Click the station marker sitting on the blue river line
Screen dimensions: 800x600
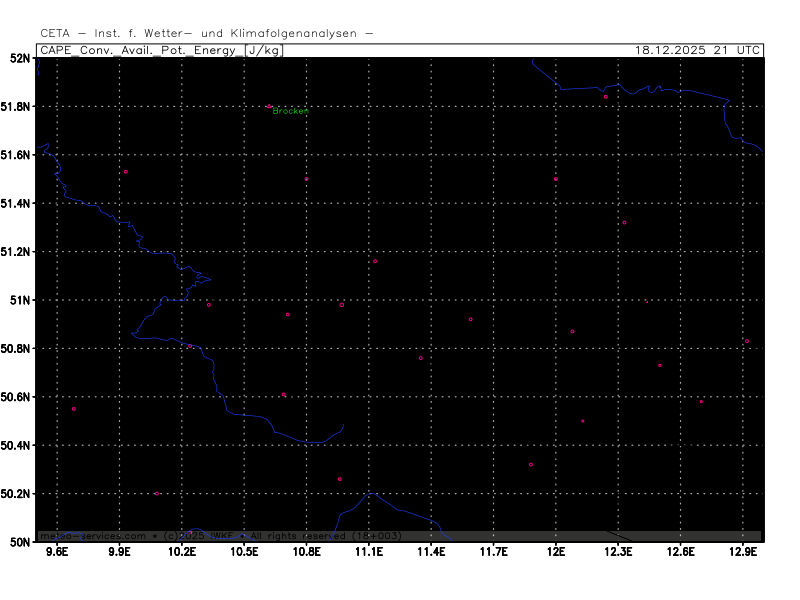click(x=189, y=346)
